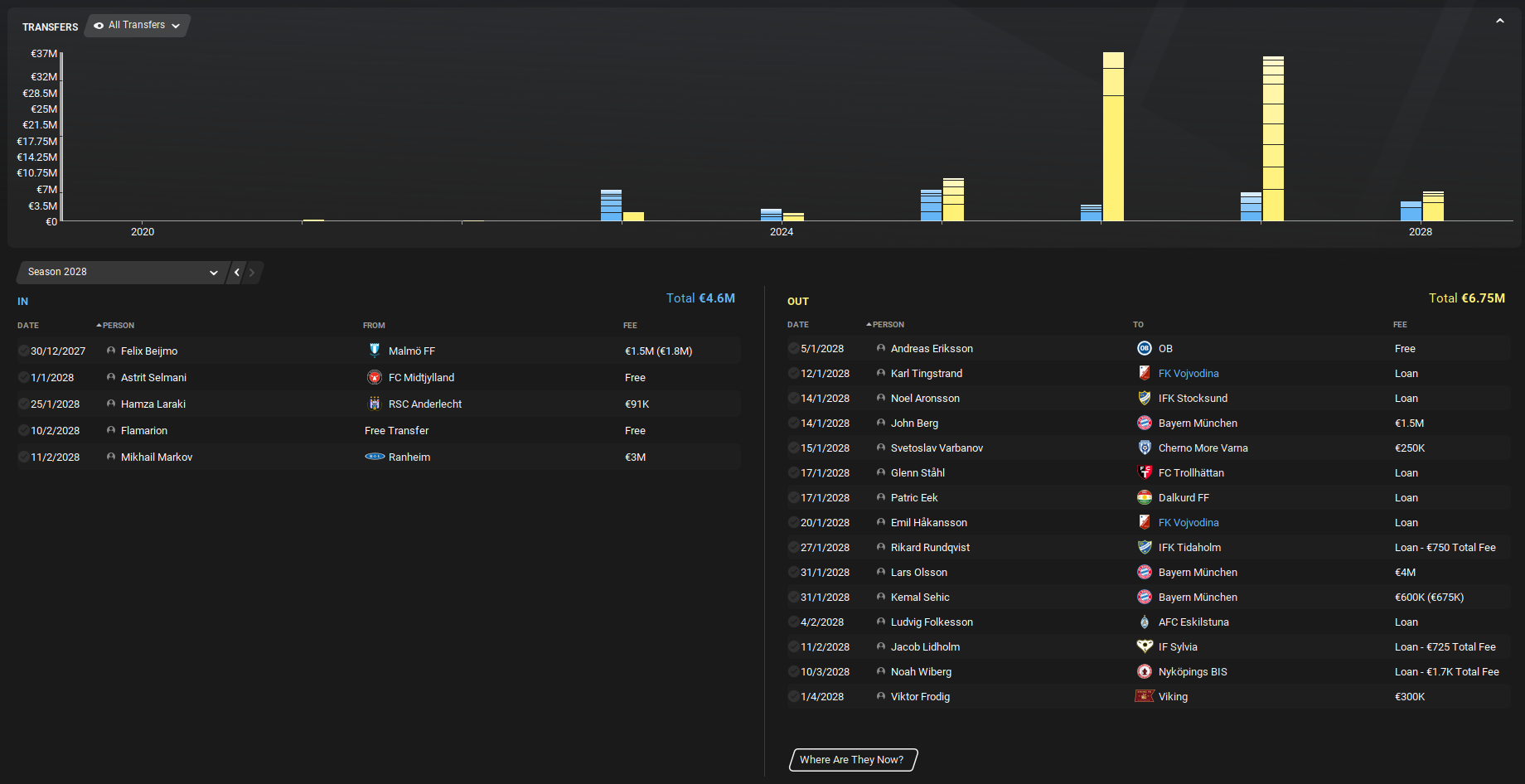This screenshot has width=1525, height=784.
Task: Collapse the Transfers chart panel
Action: coord(1499,22)
